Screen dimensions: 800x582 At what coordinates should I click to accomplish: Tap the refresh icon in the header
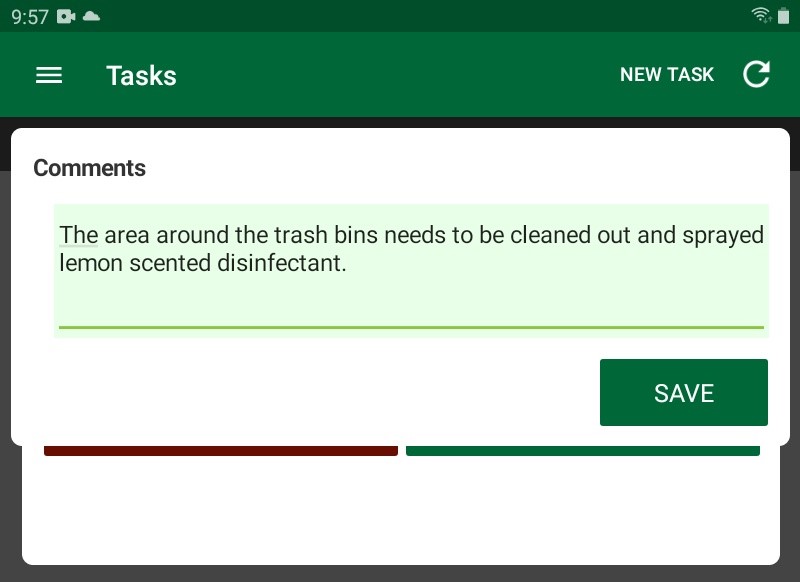(757, 74)
